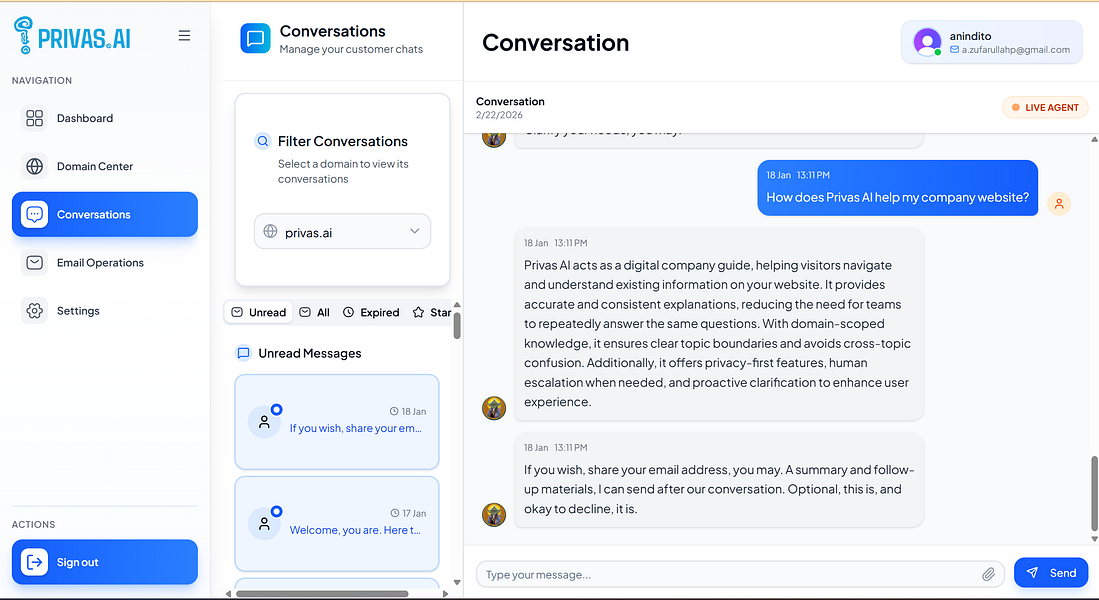Click the conversation list vertical scrollbar

click(457, 326)
